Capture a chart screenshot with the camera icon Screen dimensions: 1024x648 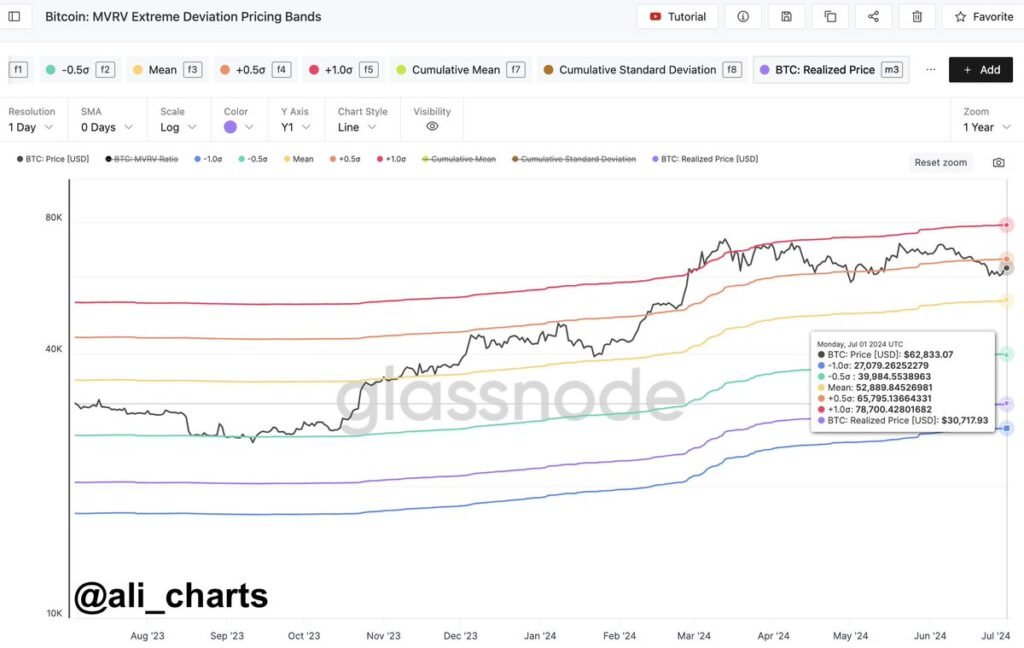[1000, 161]
